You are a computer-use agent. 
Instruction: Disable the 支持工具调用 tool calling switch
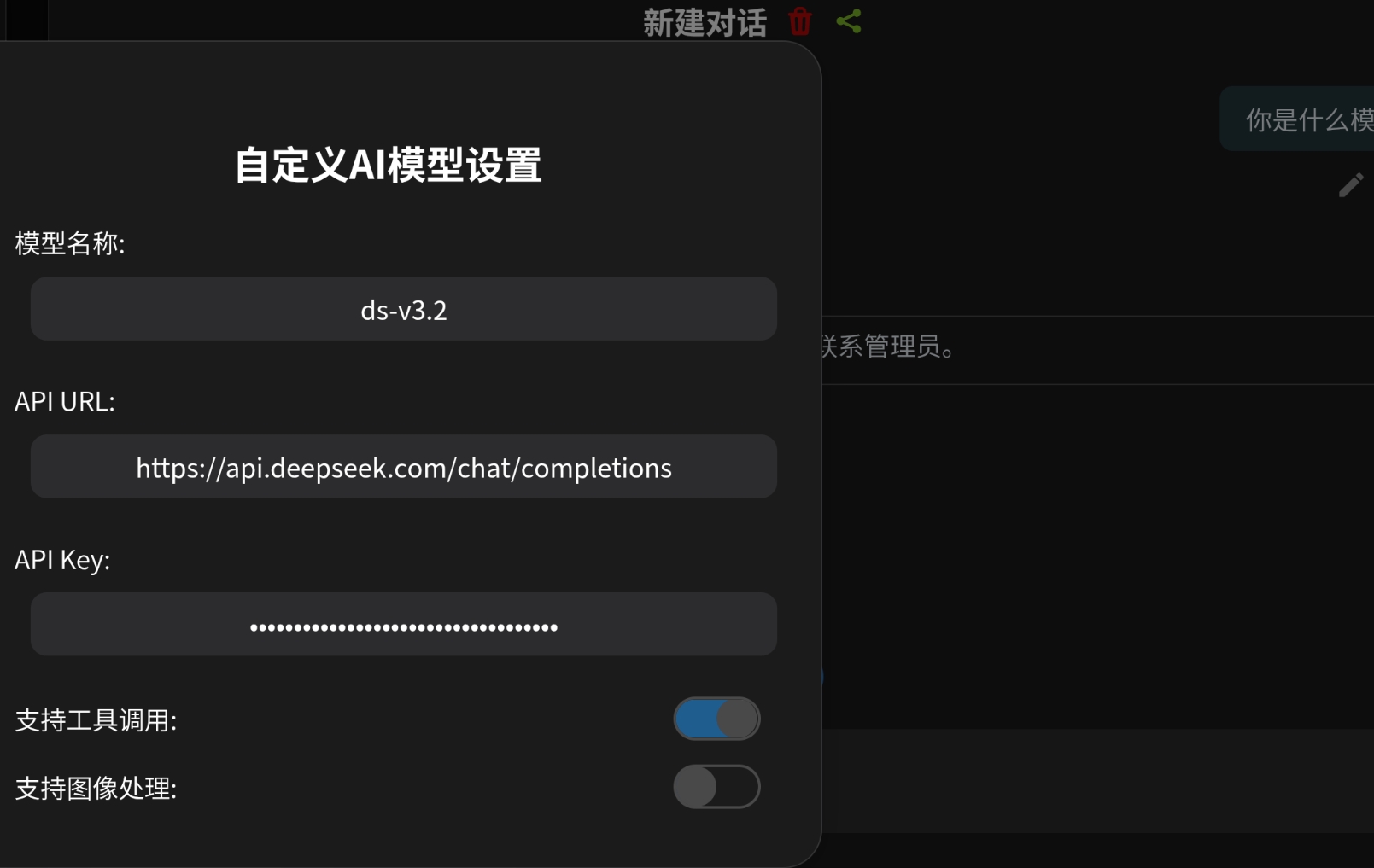716,718
